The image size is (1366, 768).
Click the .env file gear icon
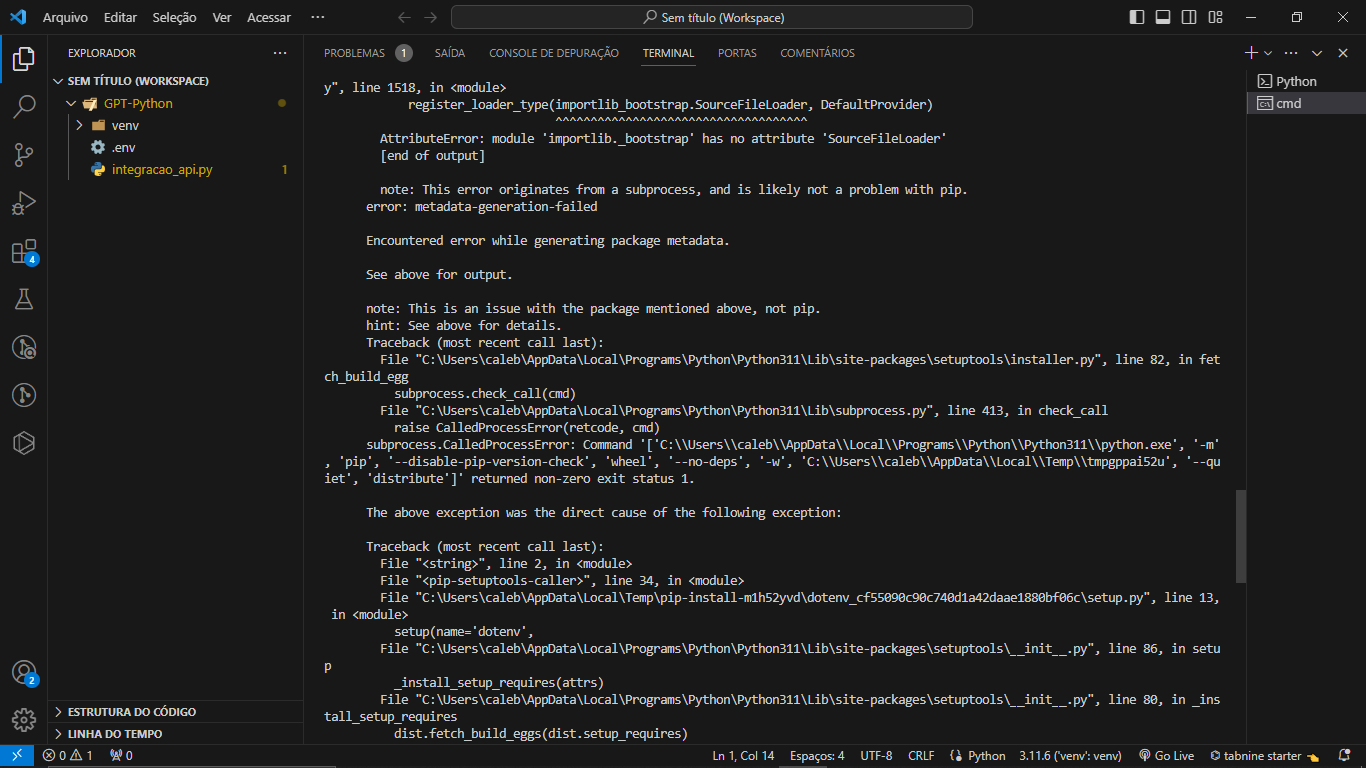pos(98,147)
